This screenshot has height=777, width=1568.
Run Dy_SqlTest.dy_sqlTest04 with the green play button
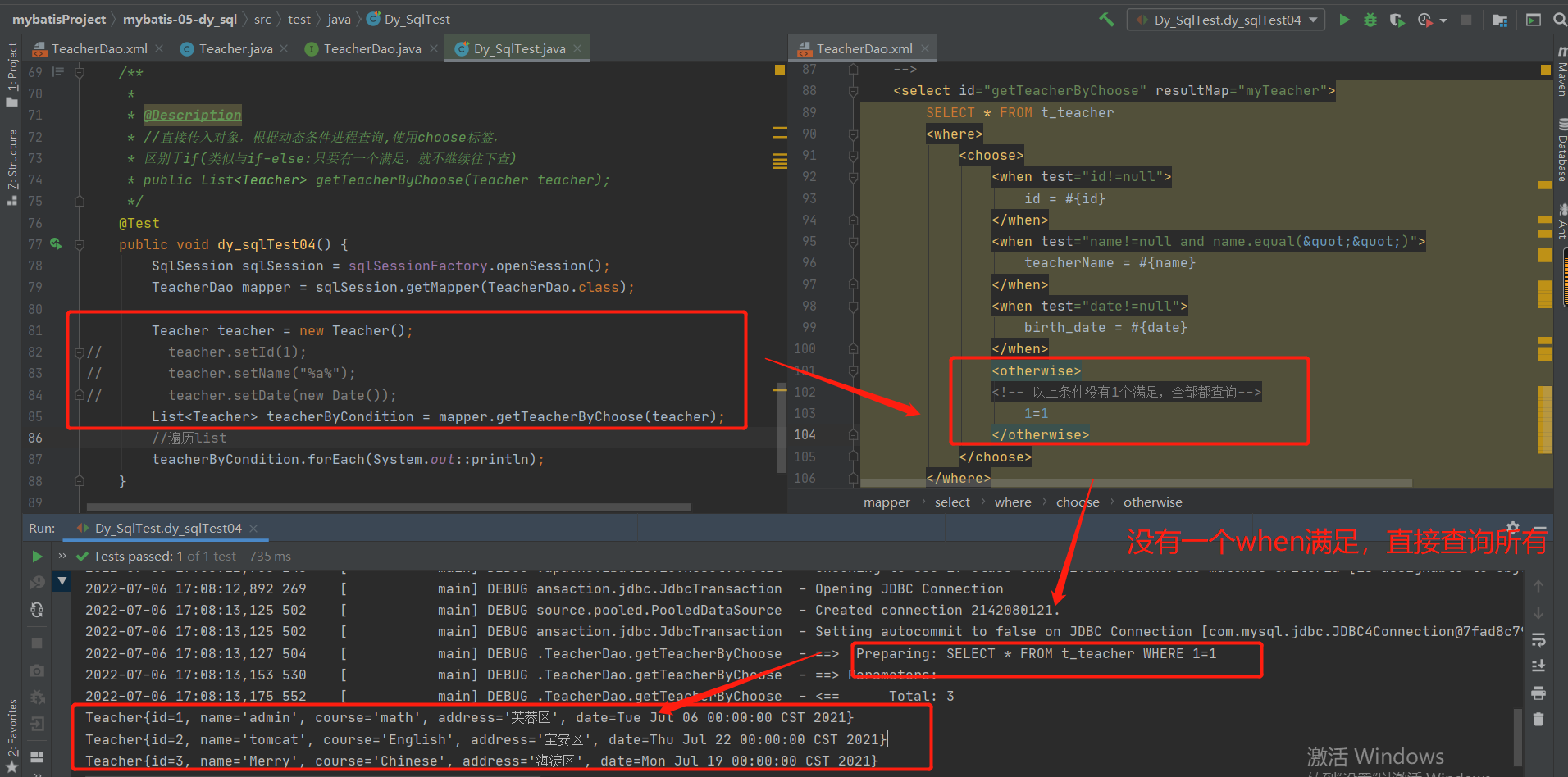pyautogui.click(x=1344, y=20)
